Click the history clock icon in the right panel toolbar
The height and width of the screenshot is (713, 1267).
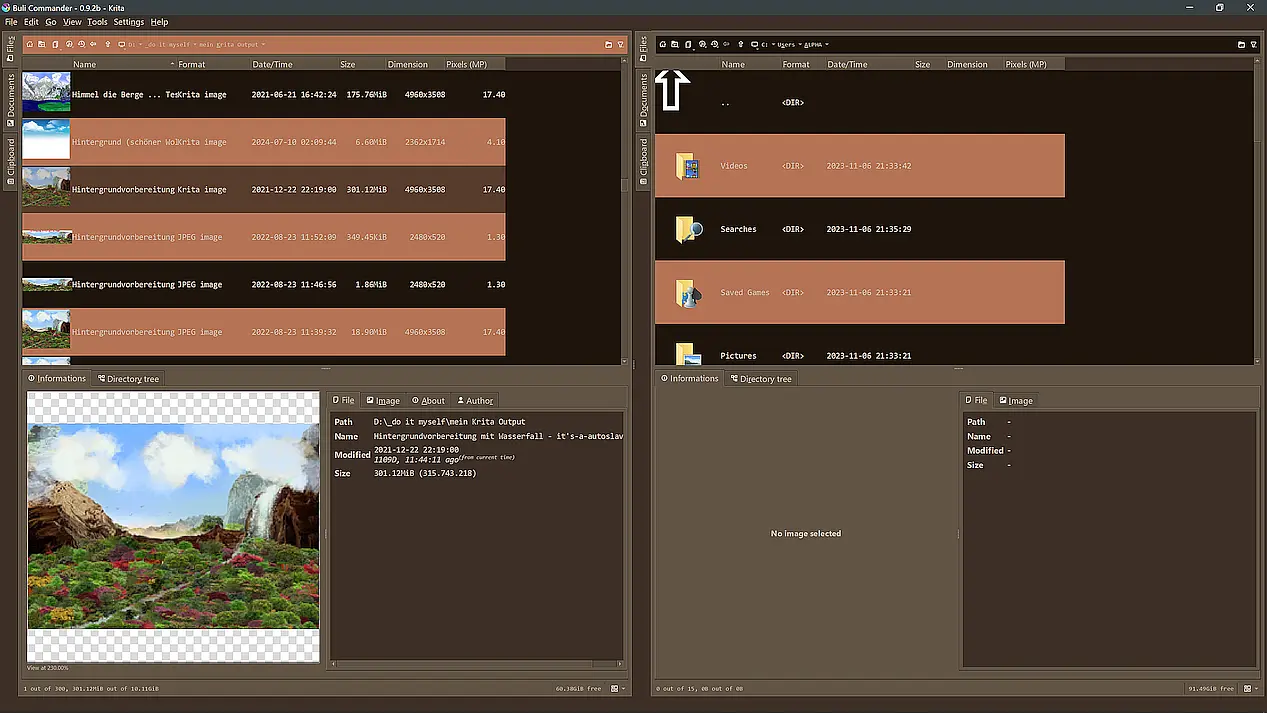714,44
